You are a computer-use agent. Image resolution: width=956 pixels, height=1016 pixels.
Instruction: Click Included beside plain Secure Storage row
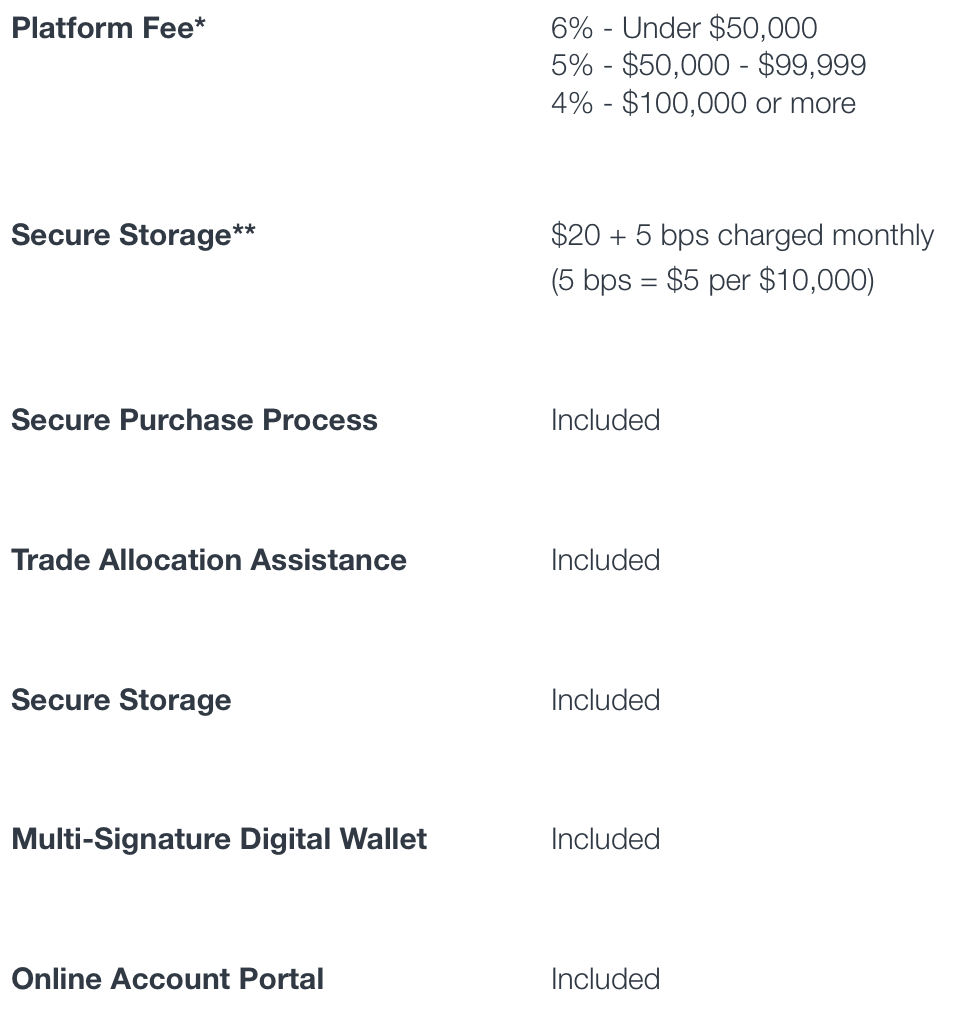pos(605,700)
